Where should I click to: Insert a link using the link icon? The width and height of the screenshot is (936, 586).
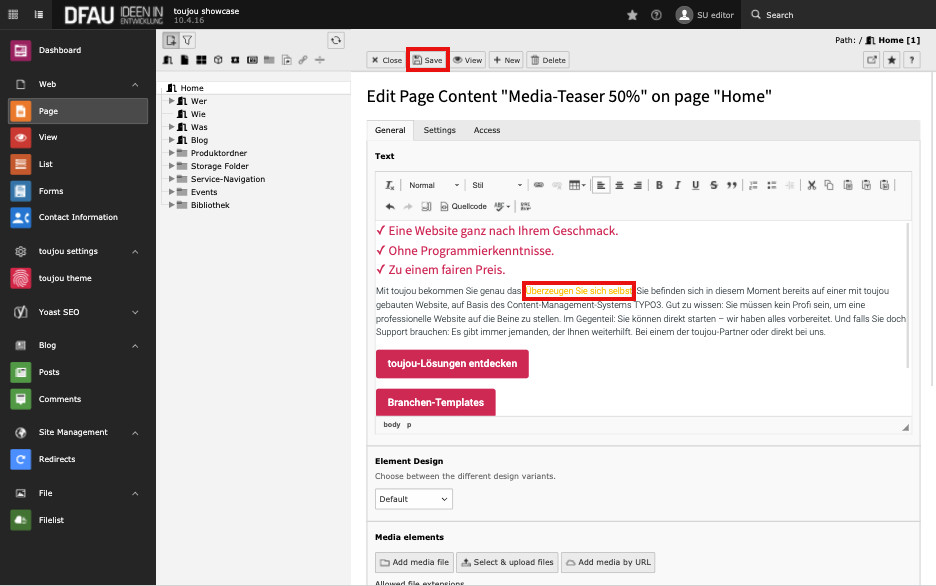pyautogui.click(x=538, y=185)
